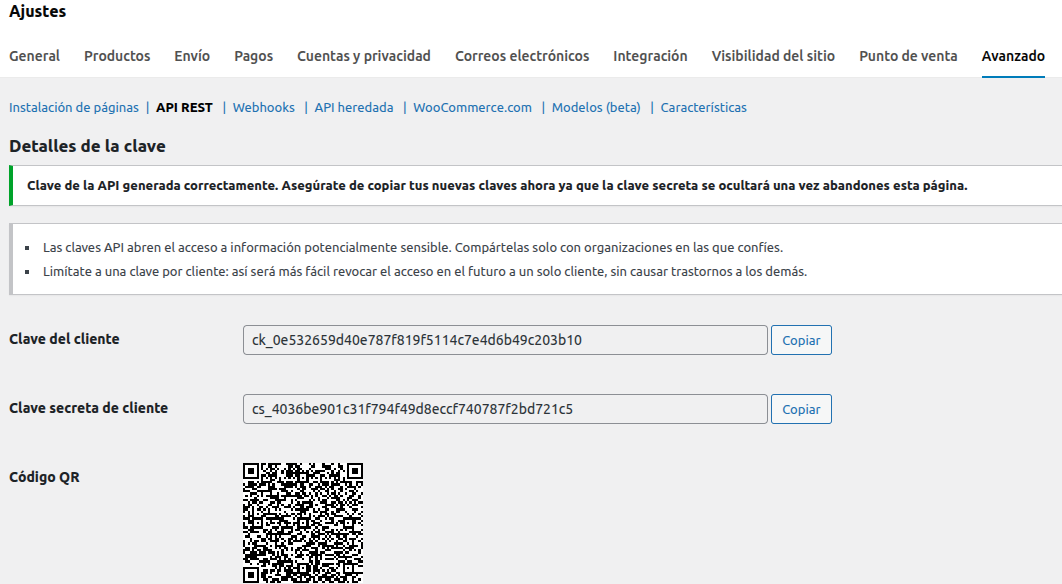
Task: Open the API heredada link
Action: tap(354, 107)
